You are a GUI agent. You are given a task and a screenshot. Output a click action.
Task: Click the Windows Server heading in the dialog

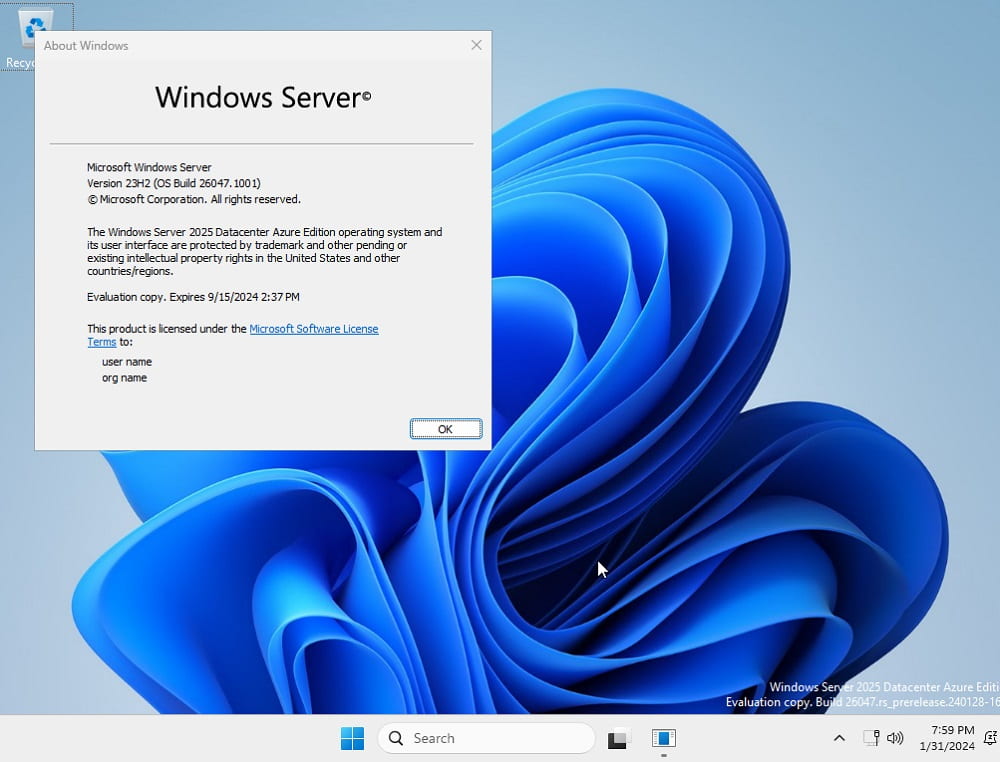tap(262, 97)
